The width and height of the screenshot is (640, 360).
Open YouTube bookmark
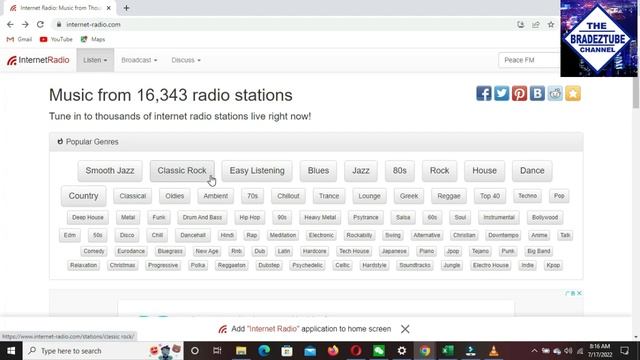56,39
